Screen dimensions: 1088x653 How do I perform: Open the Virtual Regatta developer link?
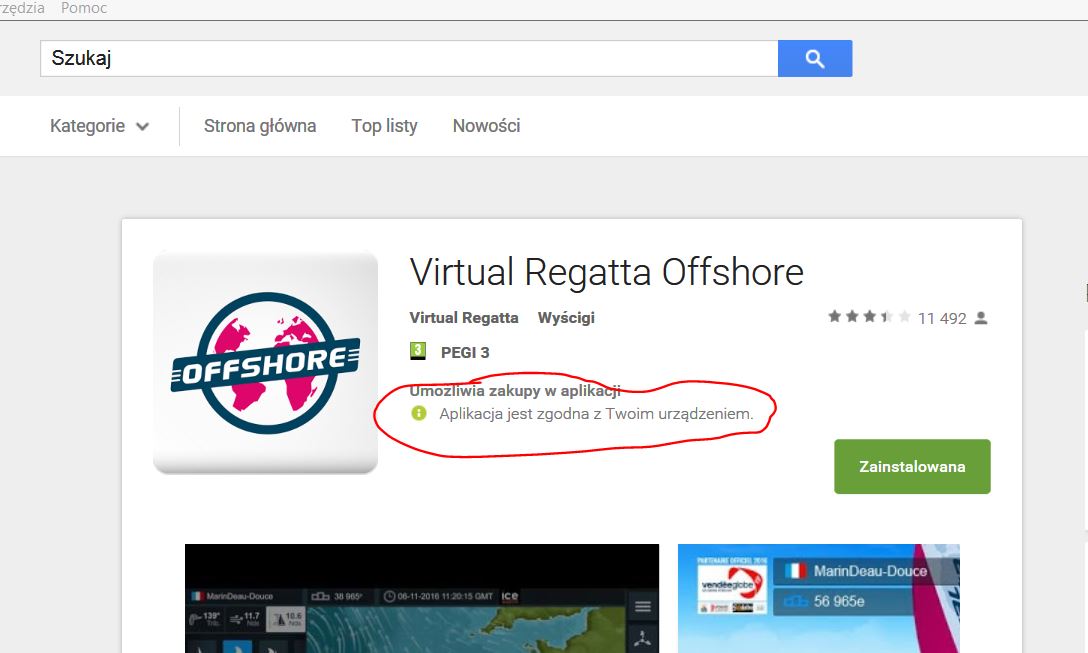pyautogui.click(x=464, y=318)
